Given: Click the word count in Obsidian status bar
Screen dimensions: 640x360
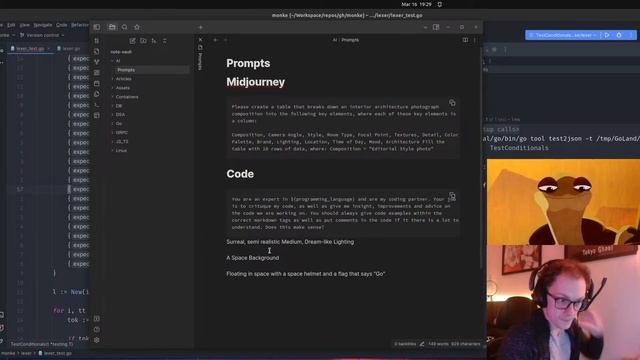Looking at the screenshot, I should [x=438, y=344].
